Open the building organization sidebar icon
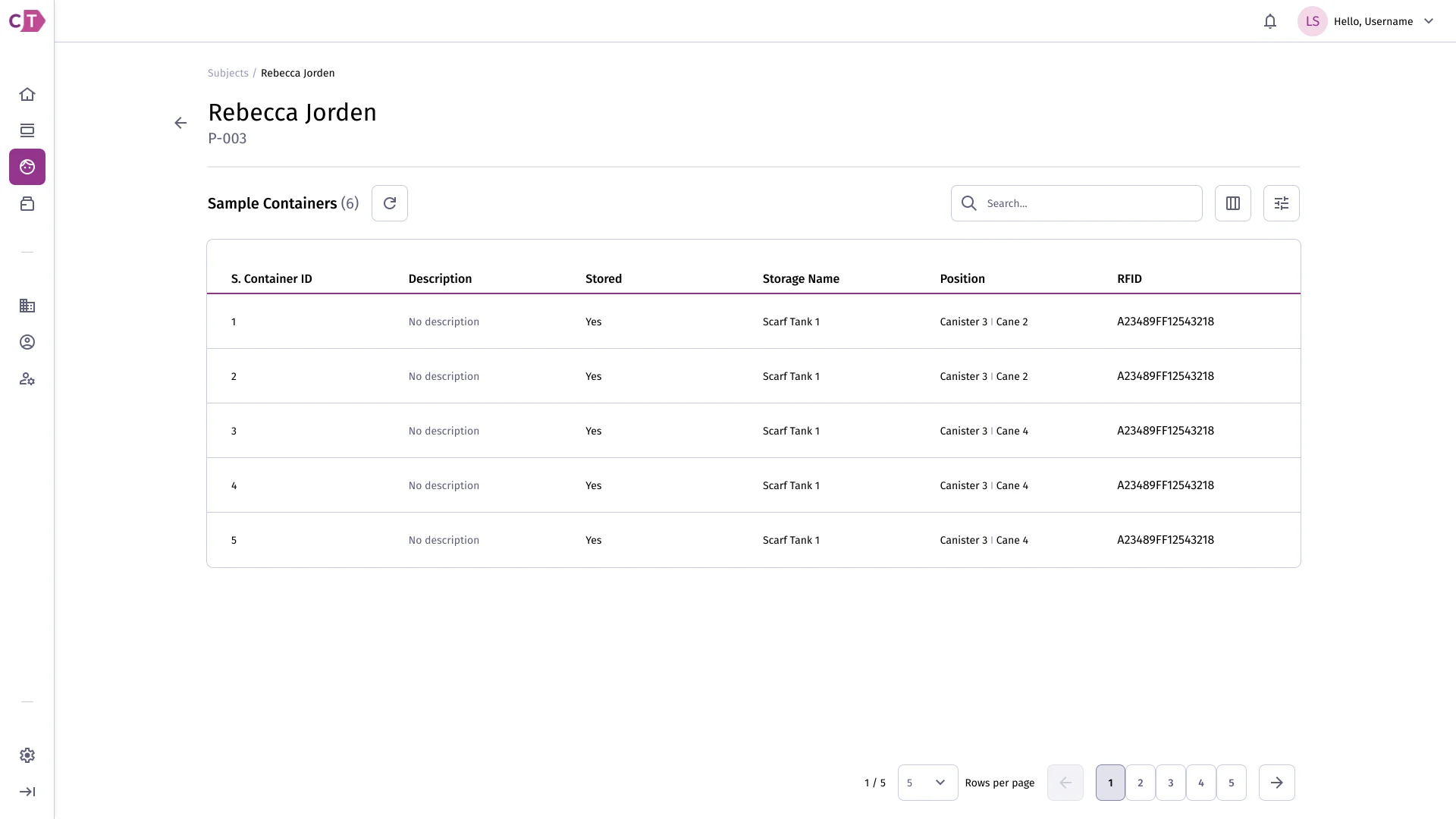Screen dimensions: 1456x819 click(27, 306)
